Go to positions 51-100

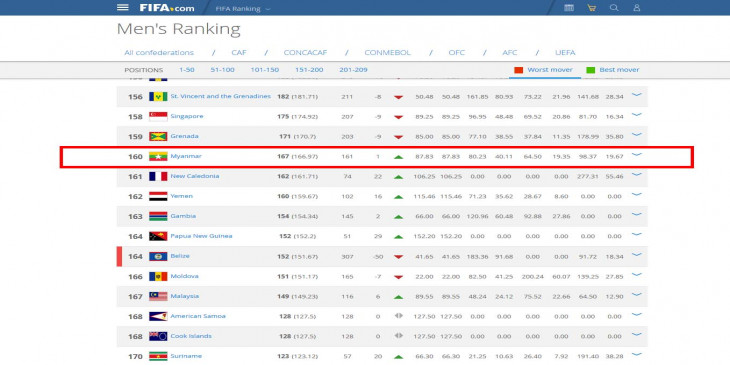tap(223, 70)
